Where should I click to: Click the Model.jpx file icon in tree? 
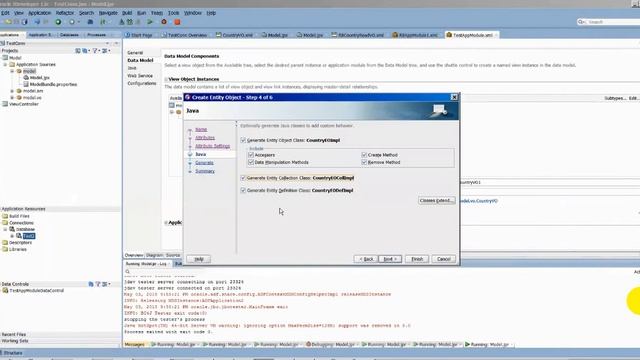tap(26, 78)
